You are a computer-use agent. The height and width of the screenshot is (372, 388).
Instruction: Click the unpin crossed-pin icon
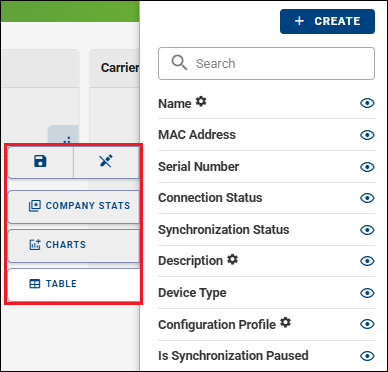click(x=106, y=161)
